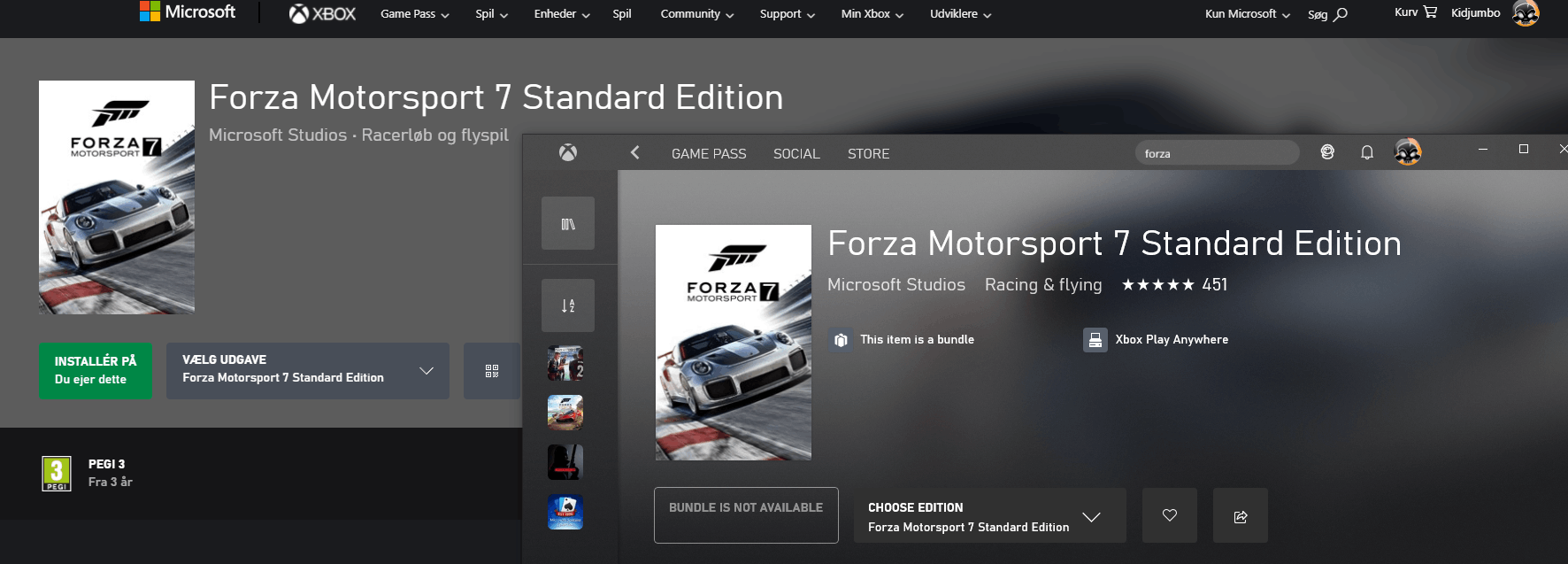Open the Xbox logo link in the website header
The width and height of the screenshot is (1568, 564).
pyautogui.click(x=322, y=13)
